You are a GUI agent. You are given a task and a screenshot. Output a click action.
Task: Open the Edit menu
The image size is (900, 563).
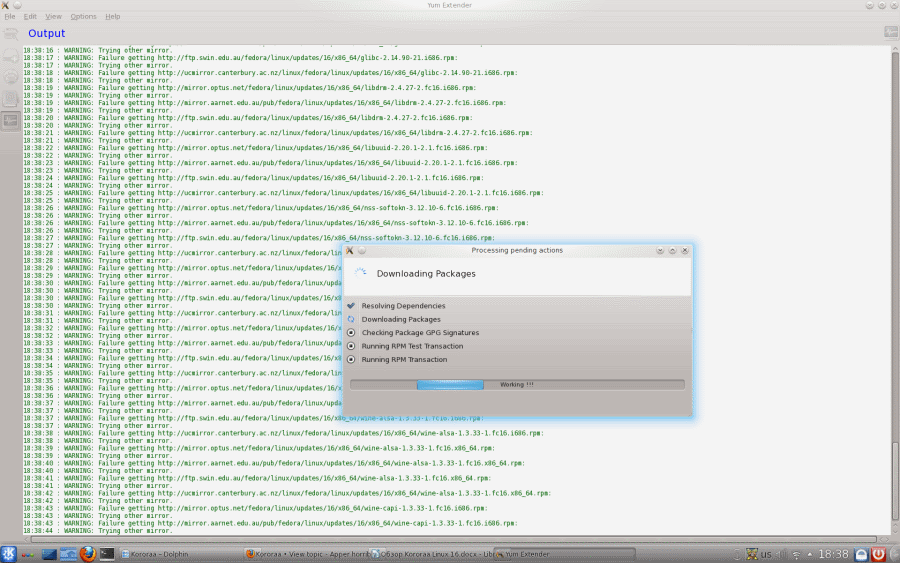pos(30,17)
